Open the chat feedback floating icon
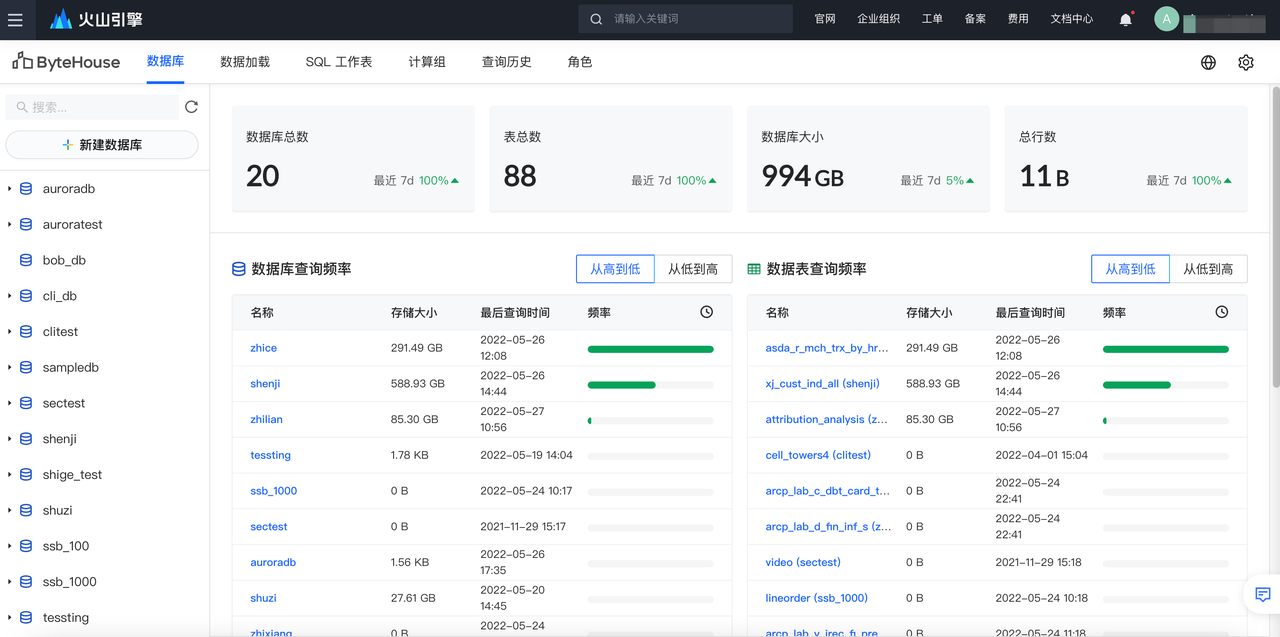Image resolution: width=1280 pixels, height=637 pixels. click(1262, 595)
